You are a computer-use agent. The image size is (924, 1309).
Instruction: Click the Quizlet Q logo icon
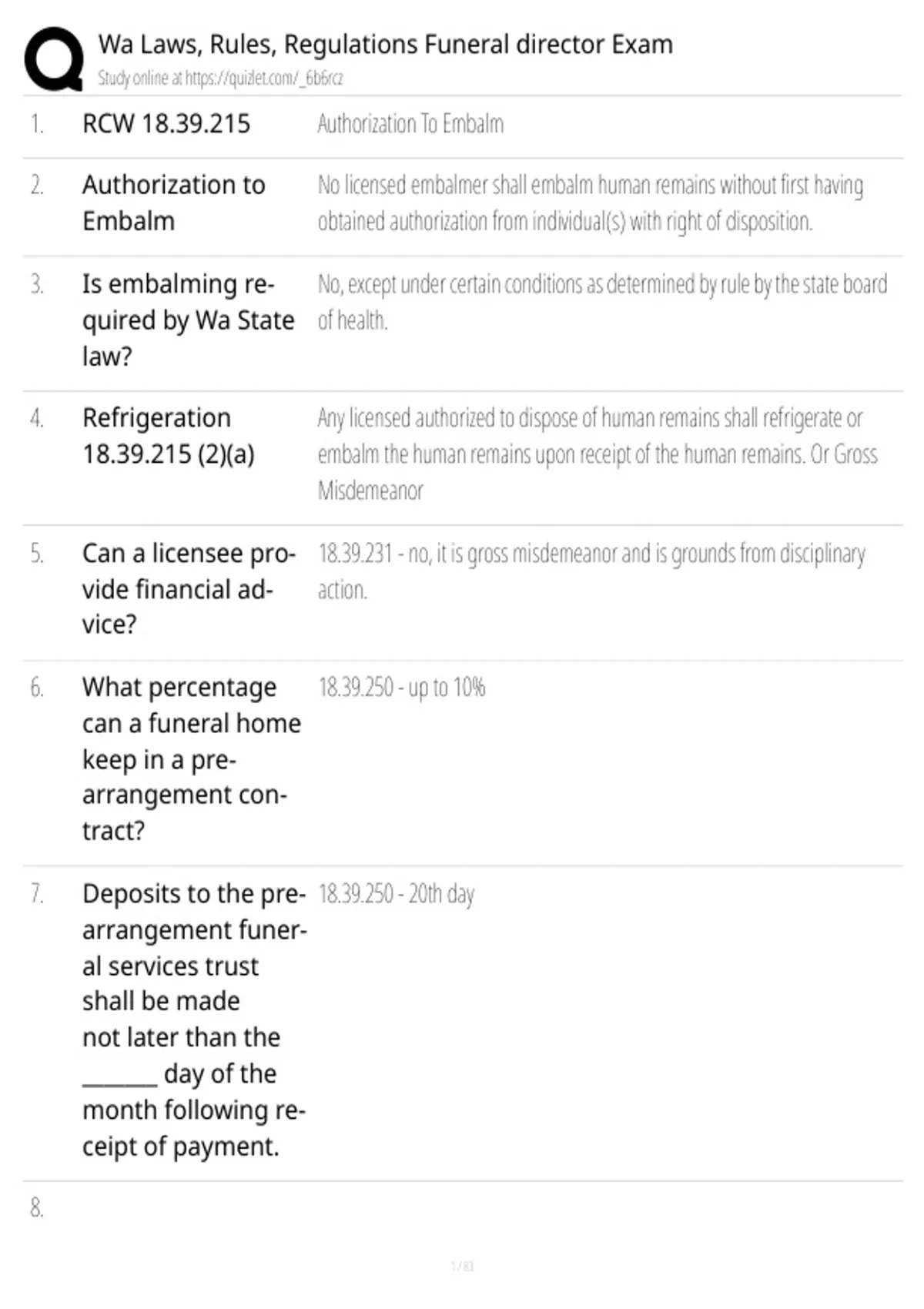tap(54, 59)
